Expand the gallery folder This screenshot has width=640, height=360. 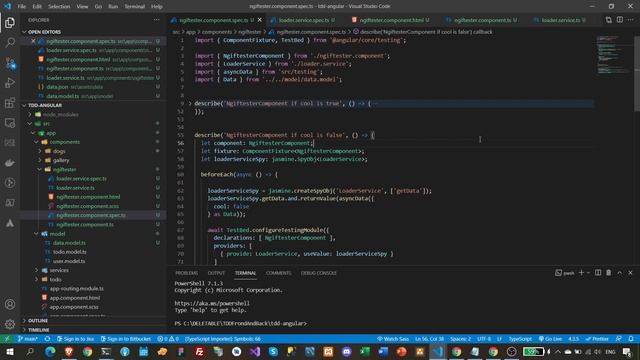[x=40, y=160]
